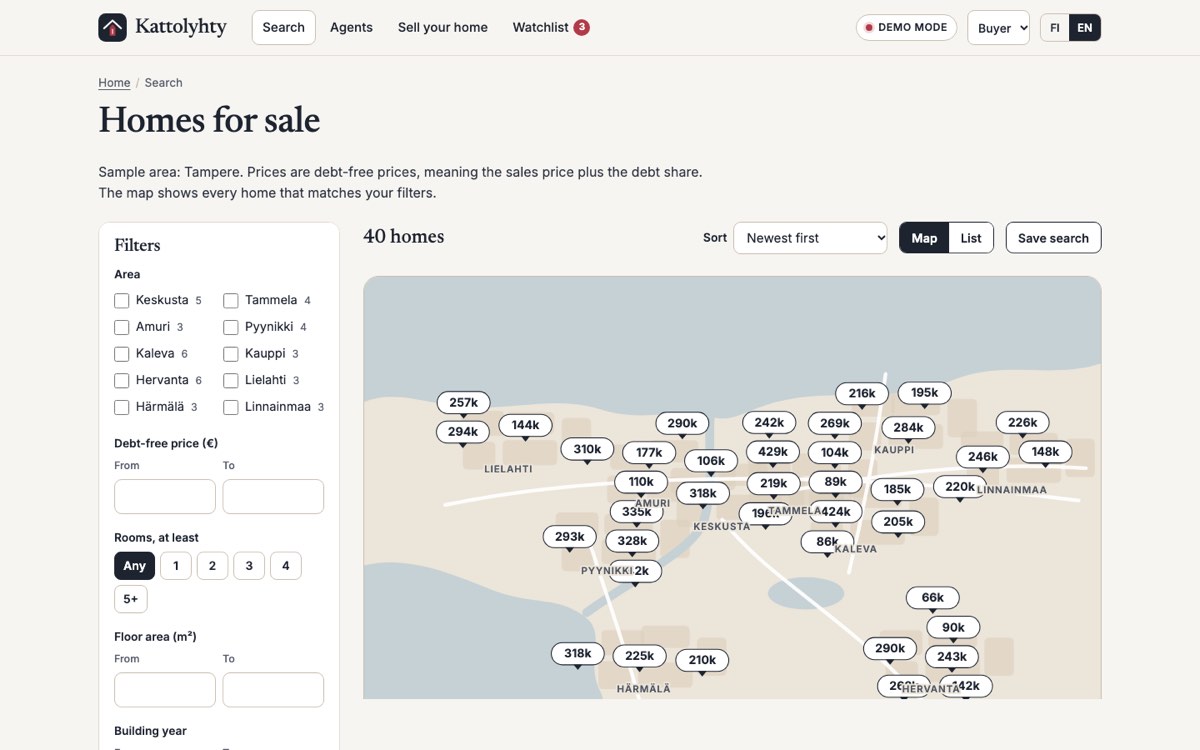Set rooms at least 2
The width and height of the screenshot is (1200, 750).
tap(212, 566)
